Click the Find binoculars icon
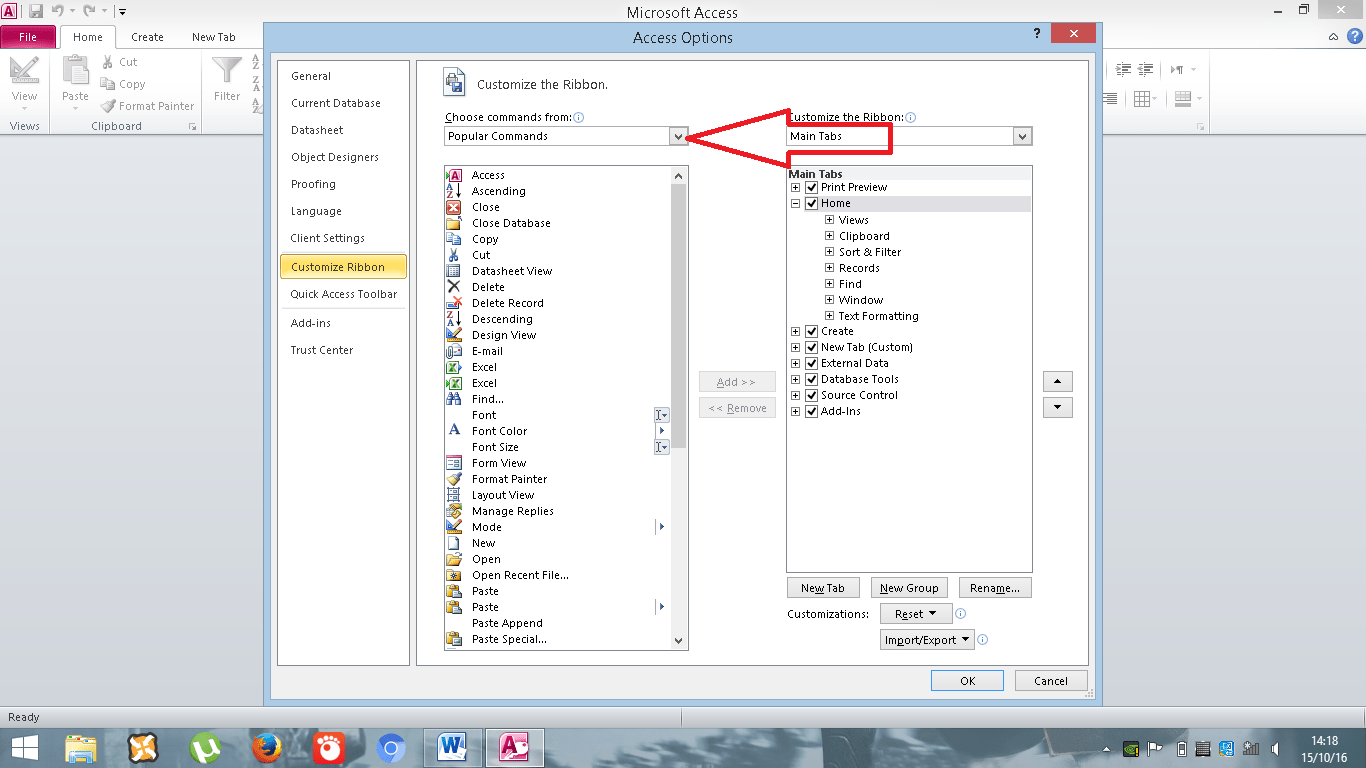The height and width of the screenshot is (768, 1366). 453,399
